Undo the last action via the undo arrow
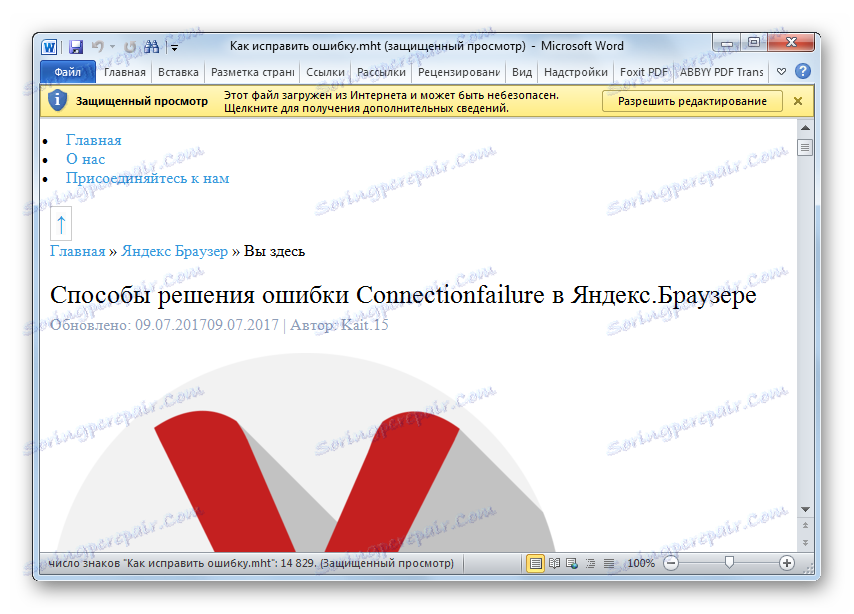Screen dimensions: 854x614 coord(98,47)
